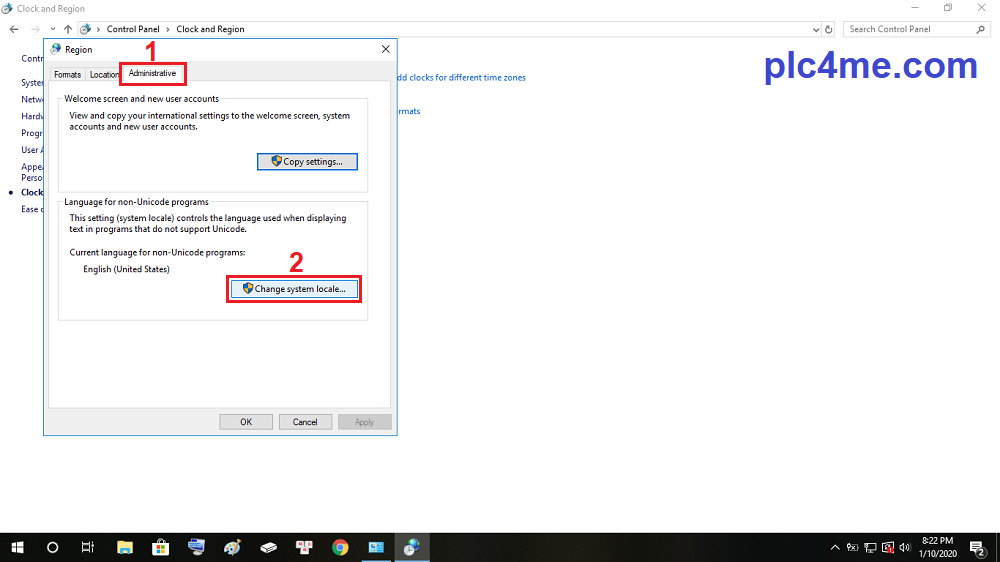Screen dimensions: 1000x562
Task: Refresh the Control Panel page
Action: (x=830, y=29)
